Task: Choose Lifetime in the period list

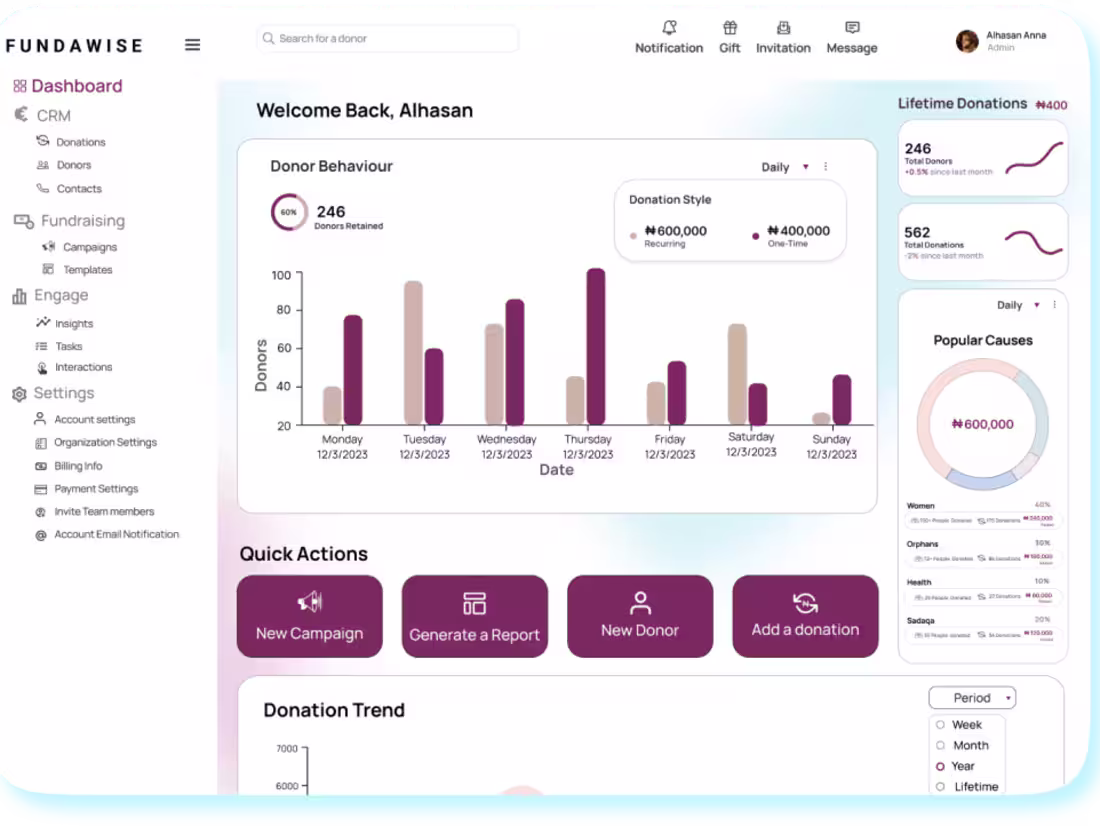Action: click(941, 787)
